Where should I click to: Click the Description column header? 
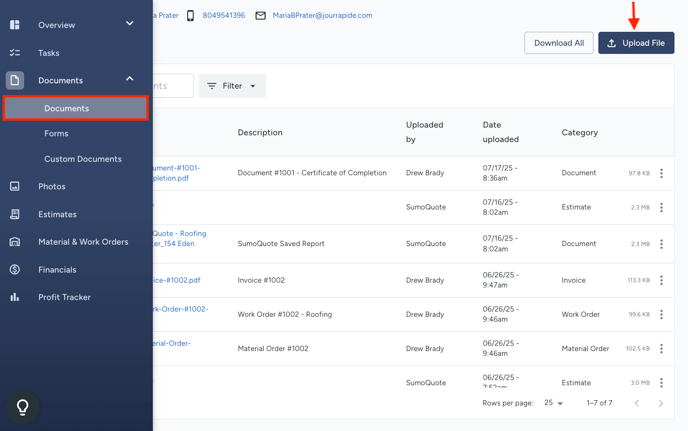tap(260, 133)
